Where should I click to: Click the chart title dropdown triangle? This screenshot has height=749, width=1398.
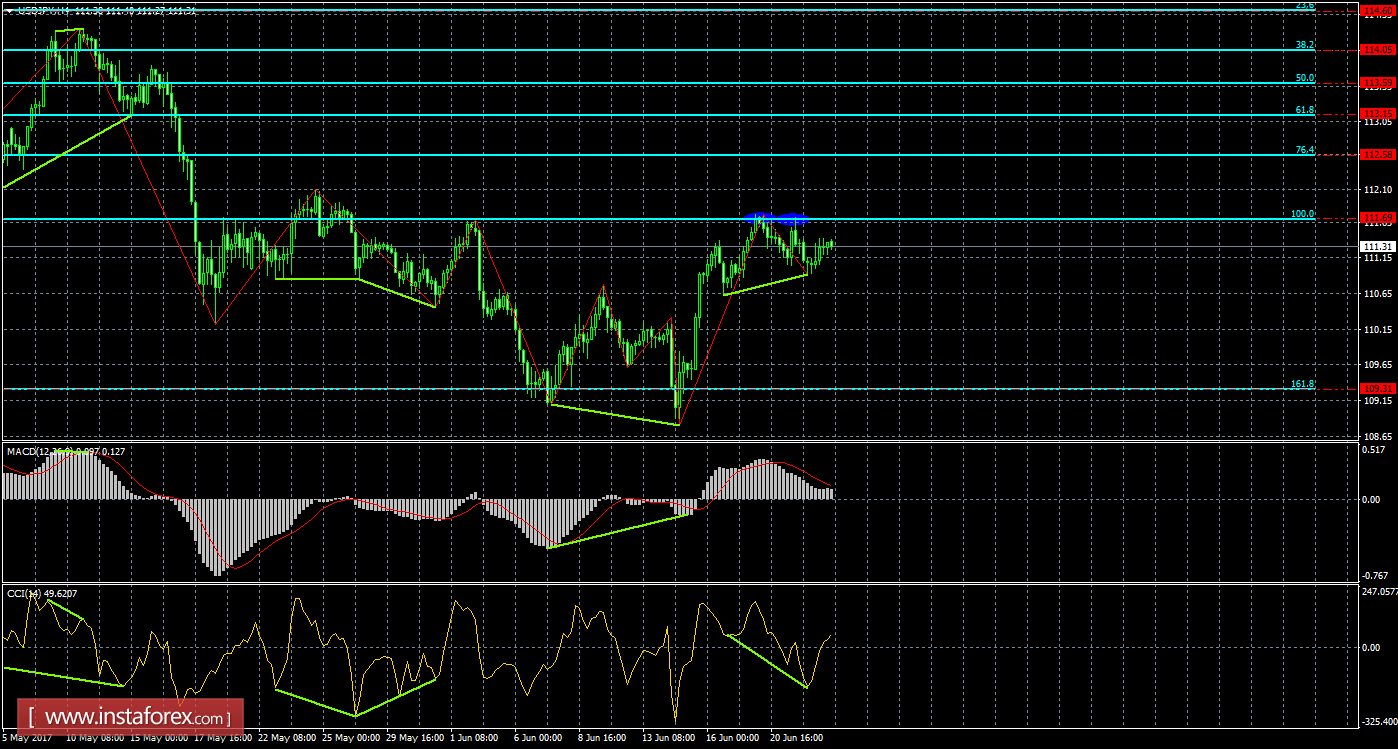[8, 10]
